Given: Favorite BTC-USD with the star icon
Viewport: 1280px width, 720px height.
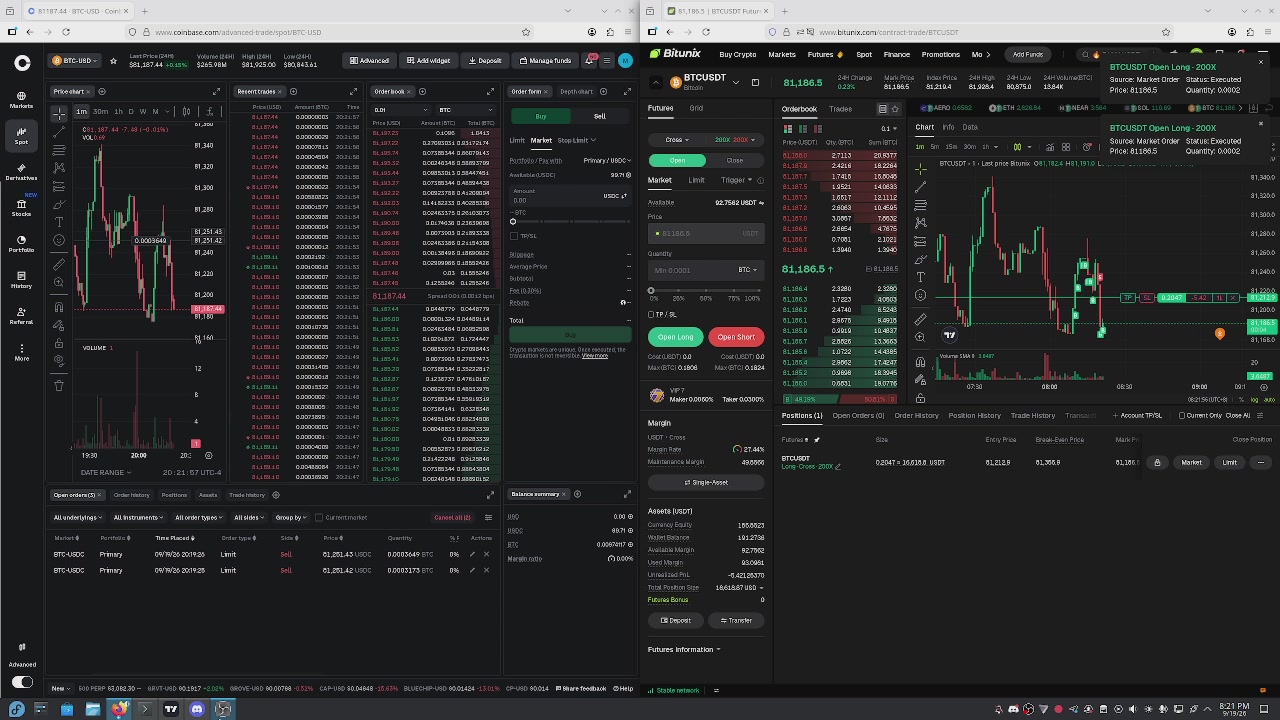Looking at the screenshot, I should click(113, 61).
